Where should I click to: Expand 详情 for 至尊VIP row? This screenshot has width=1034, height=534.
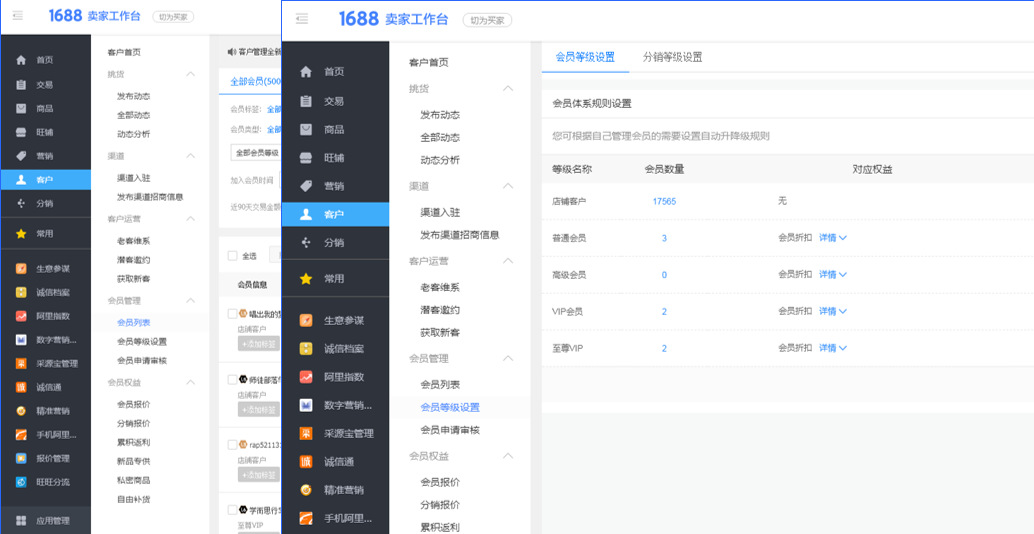click(x=832, y=347)
